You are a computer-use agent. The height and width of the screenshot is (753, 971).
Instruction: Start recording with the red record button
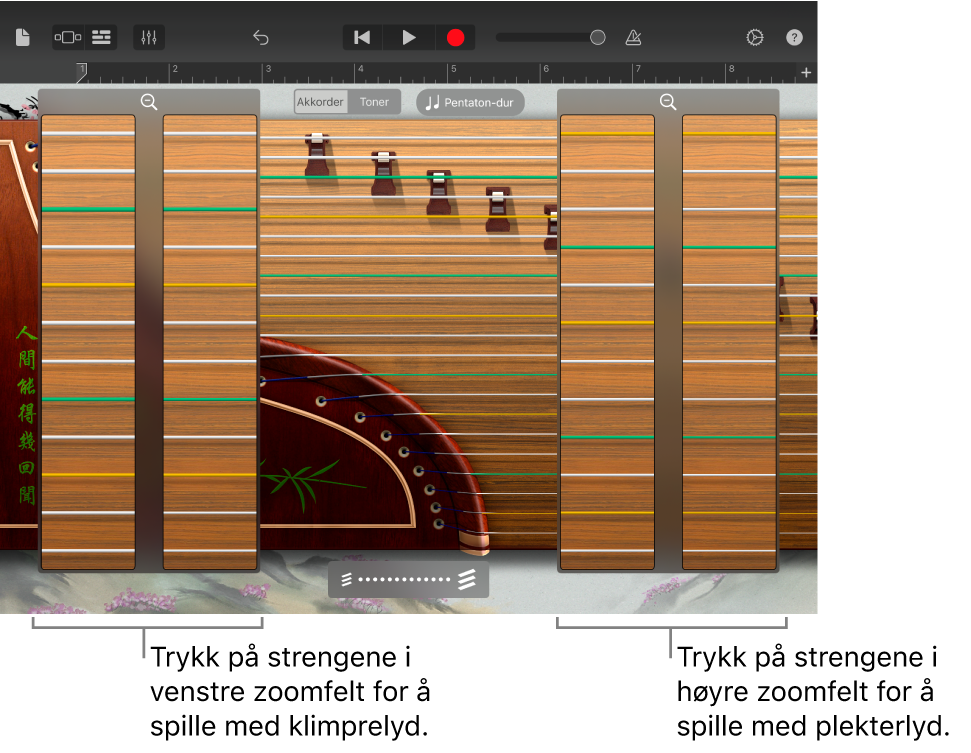coord(455,37)
